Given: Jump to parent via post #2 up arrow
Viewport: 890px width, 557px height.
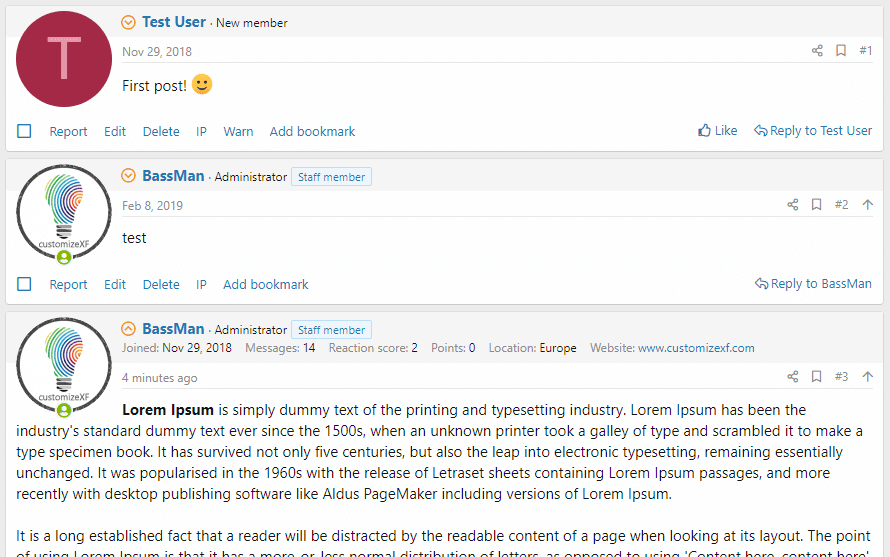Looking at the screenshot, I should coord(867,205).
